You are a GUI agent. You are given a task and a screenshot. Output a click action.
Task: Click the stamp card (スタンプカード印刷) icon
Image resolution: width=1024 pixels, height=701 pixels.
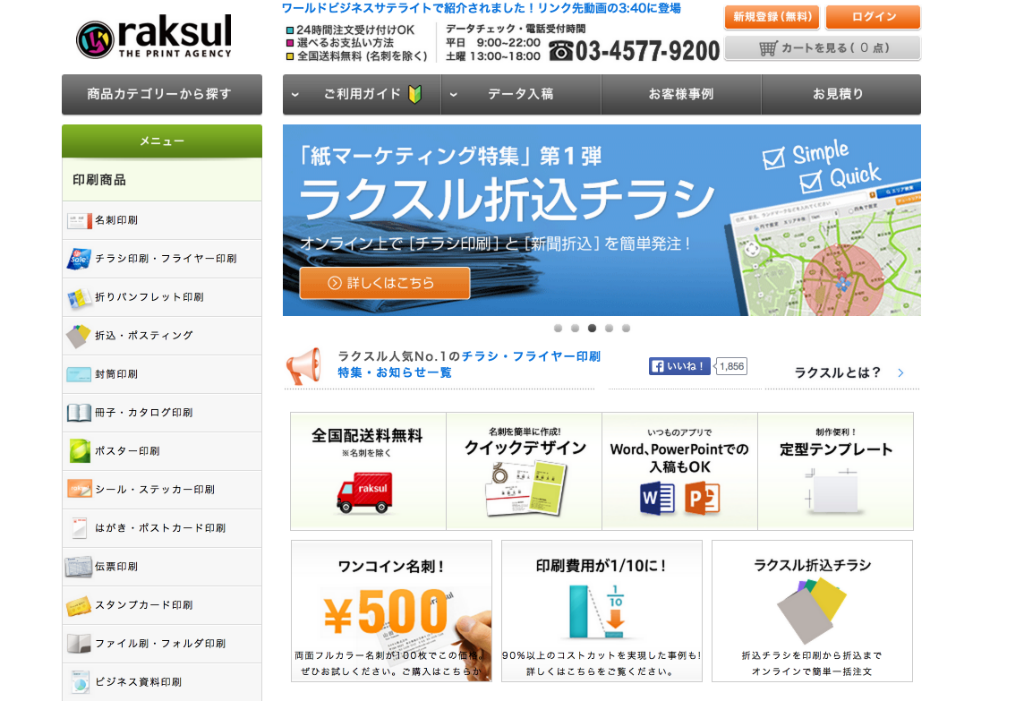pos(79,605)
